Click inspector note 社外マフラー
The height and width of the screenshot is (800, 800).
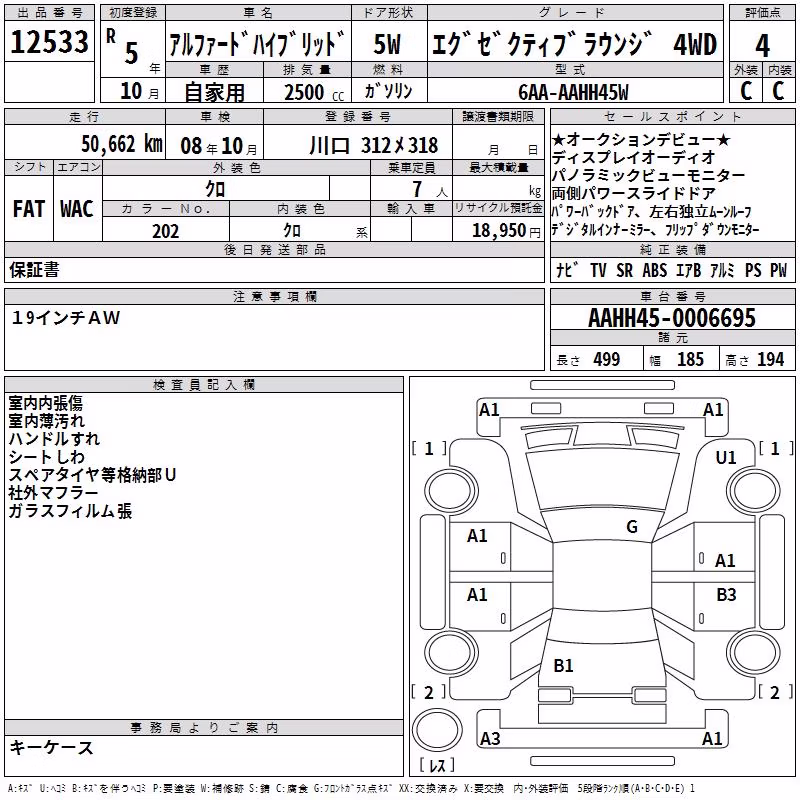pos(53,493)
